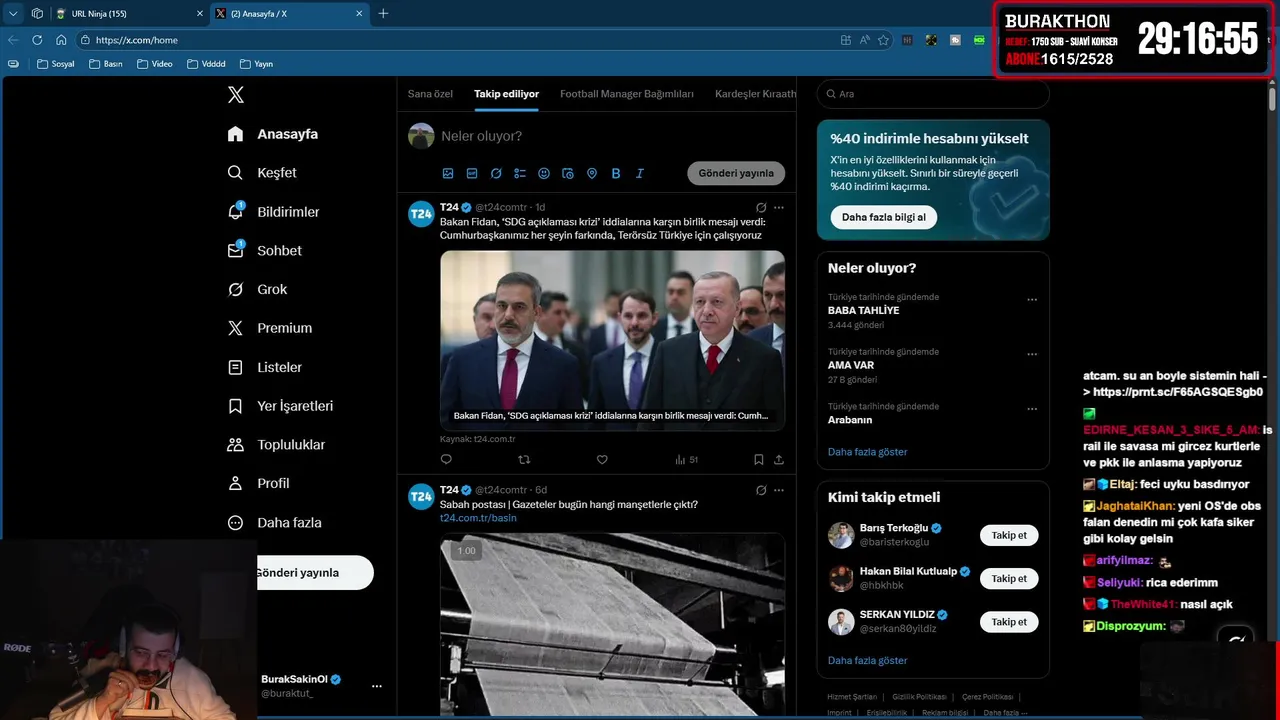Viewport: 1280px width, 720px height.
Task: Open Yer İşaretleri bookmarks
Action: click(280, 406)
